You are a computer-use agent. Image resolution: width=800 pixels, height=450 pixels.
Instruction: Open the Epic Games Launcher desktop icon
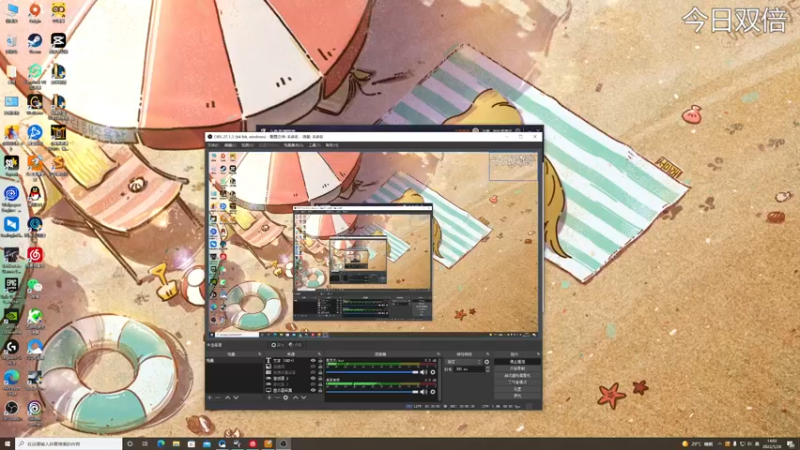tap(11, 287)
